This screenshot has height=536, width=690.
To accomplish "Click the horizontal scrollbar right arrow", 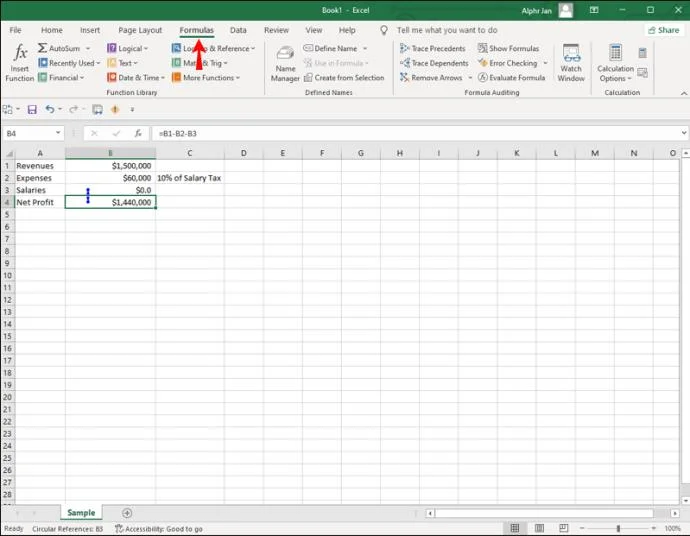I will (674, 513).
